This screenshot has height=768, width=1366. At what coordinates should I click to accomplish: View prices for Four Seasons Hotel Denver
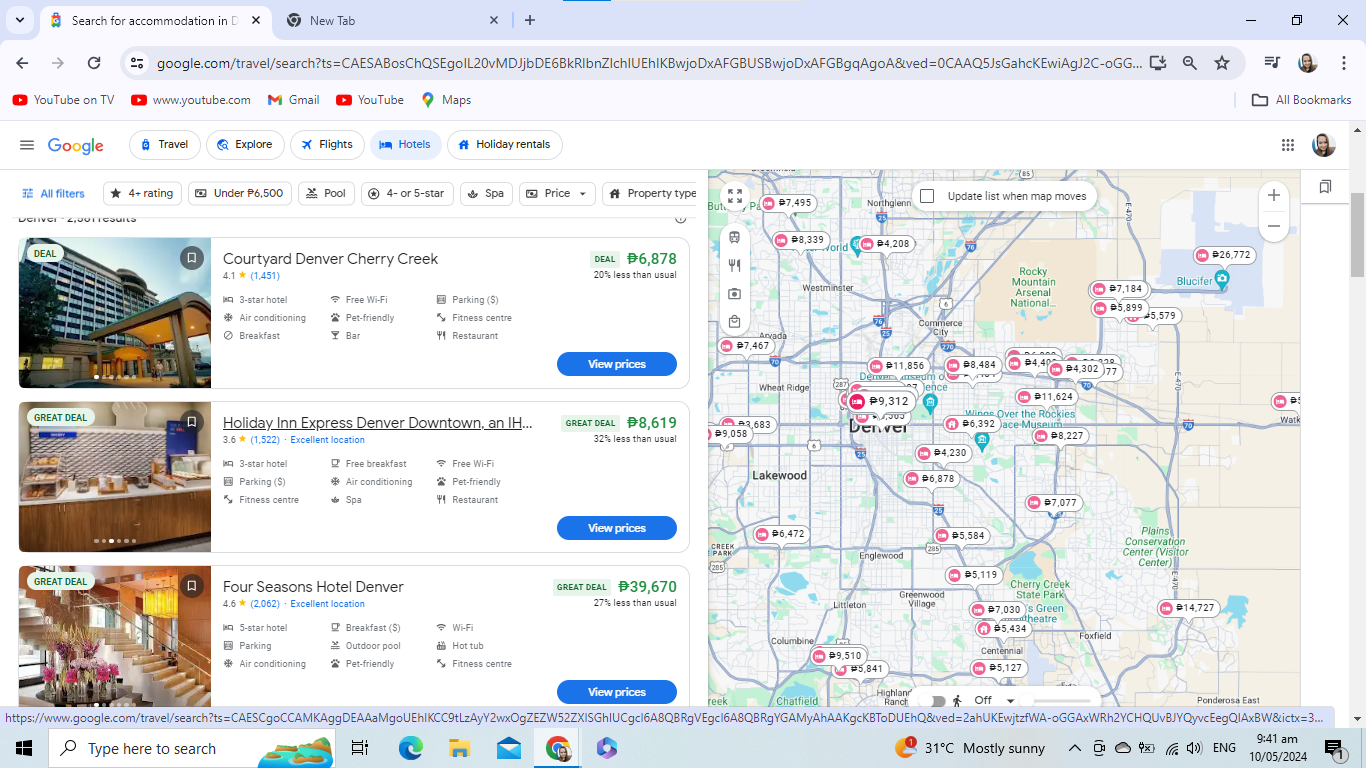617,692
